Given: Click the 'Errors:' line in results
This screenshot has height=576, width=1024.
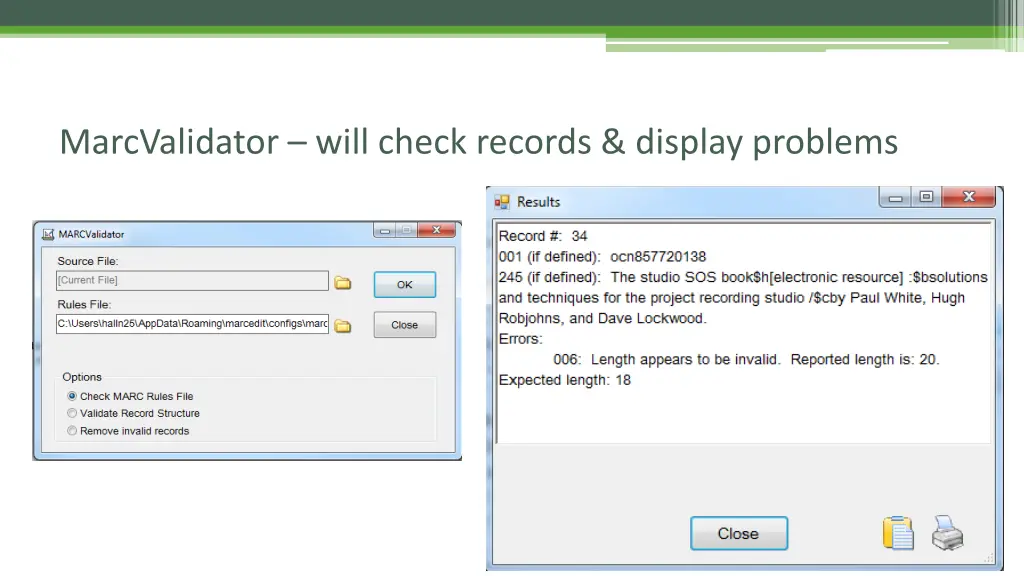Looking at the screenshot, I should [x=520, y=339].
